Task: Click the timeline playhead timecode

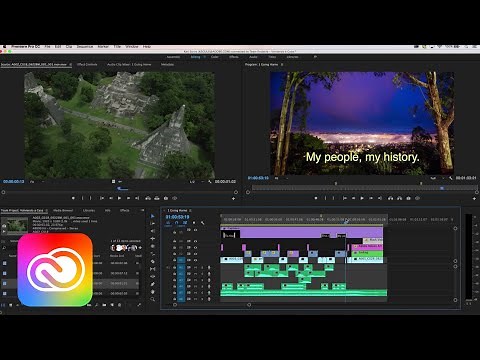Action: coord(178,217)
